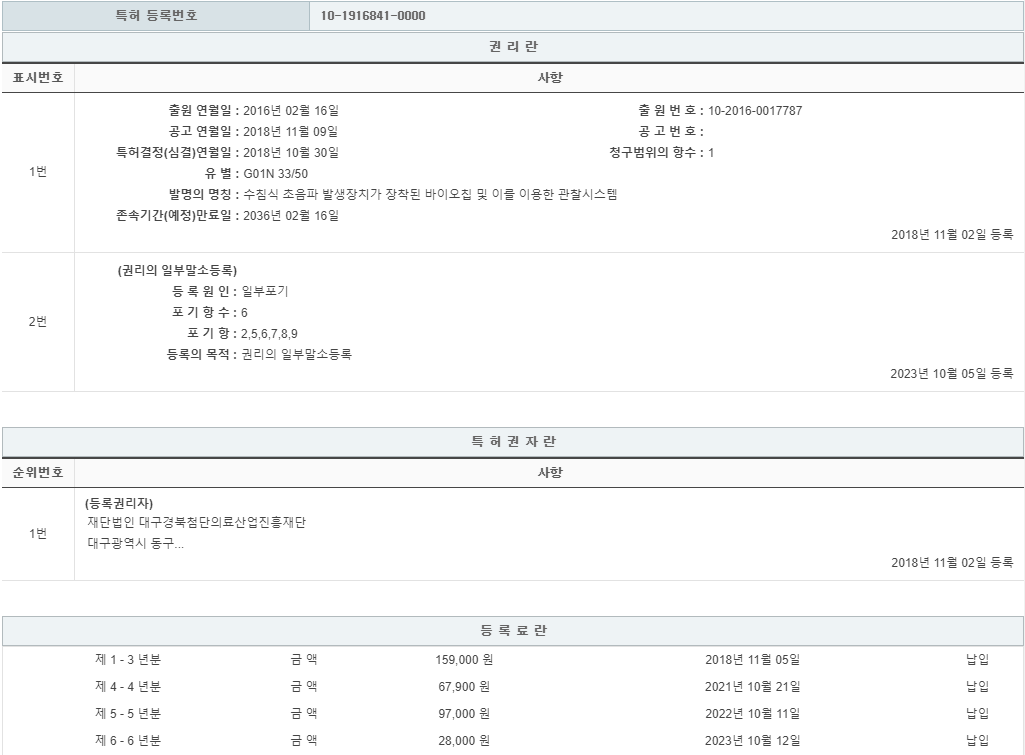
Task: Select the 등록료란 section header
Action: point(512,631)
